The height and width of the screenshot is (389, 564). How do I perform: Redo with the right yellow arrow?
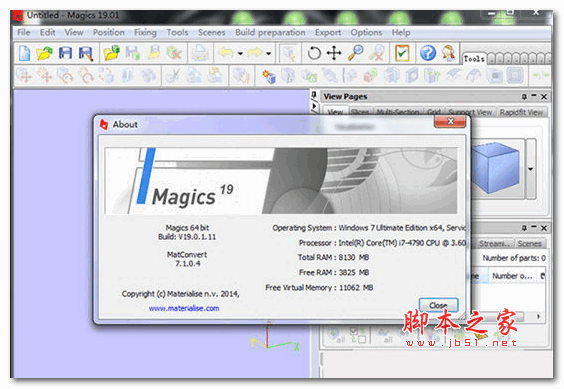coord(255,53)
